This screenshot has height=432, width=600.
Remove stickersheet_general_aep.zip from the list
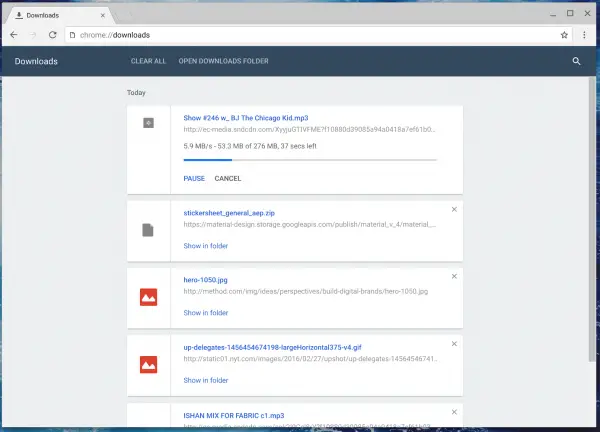coord(454,209)
